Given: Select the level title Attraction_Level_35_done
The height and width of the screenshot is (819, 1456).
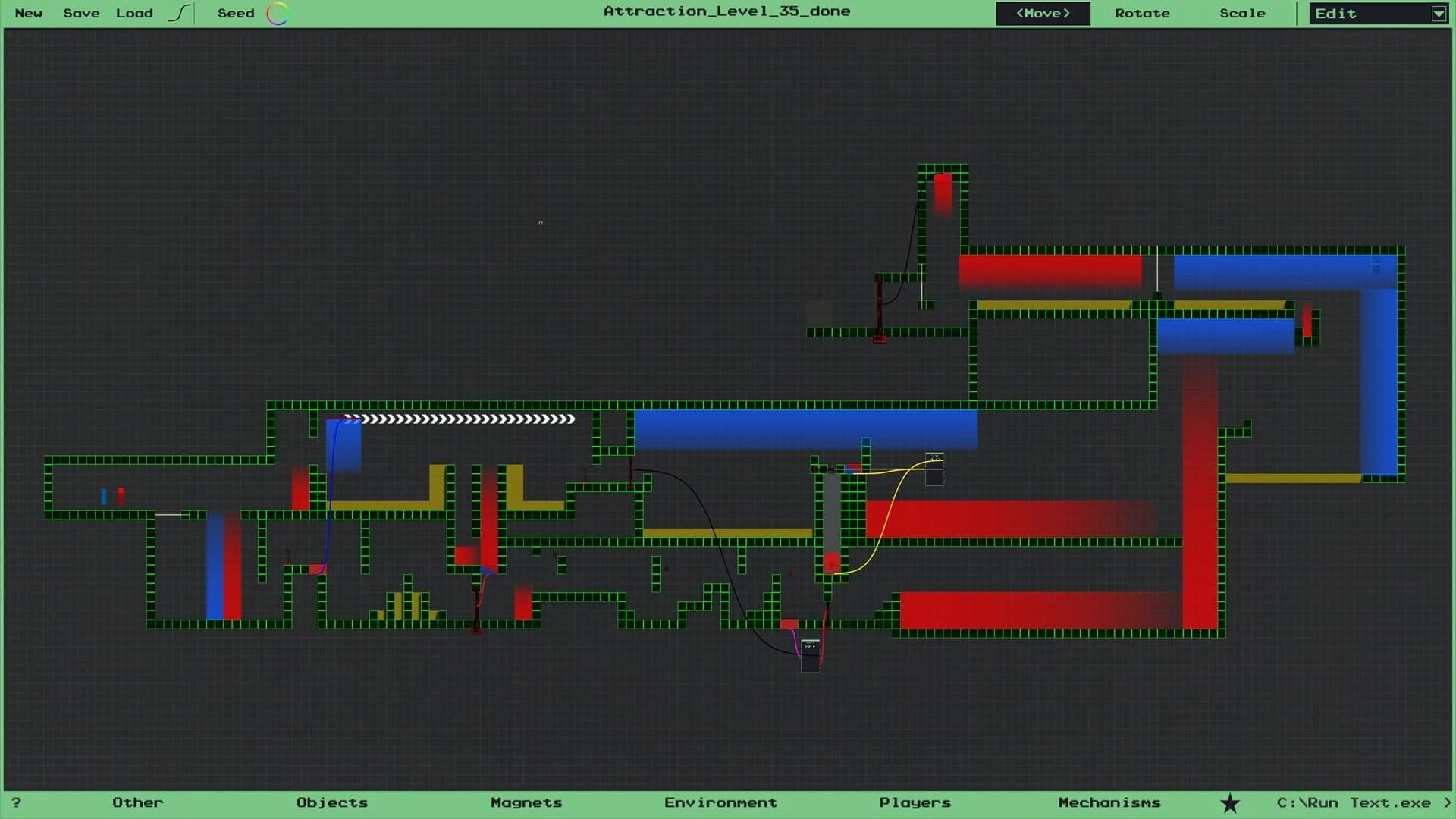Looking at the screenshot, I should pos(726,11).
